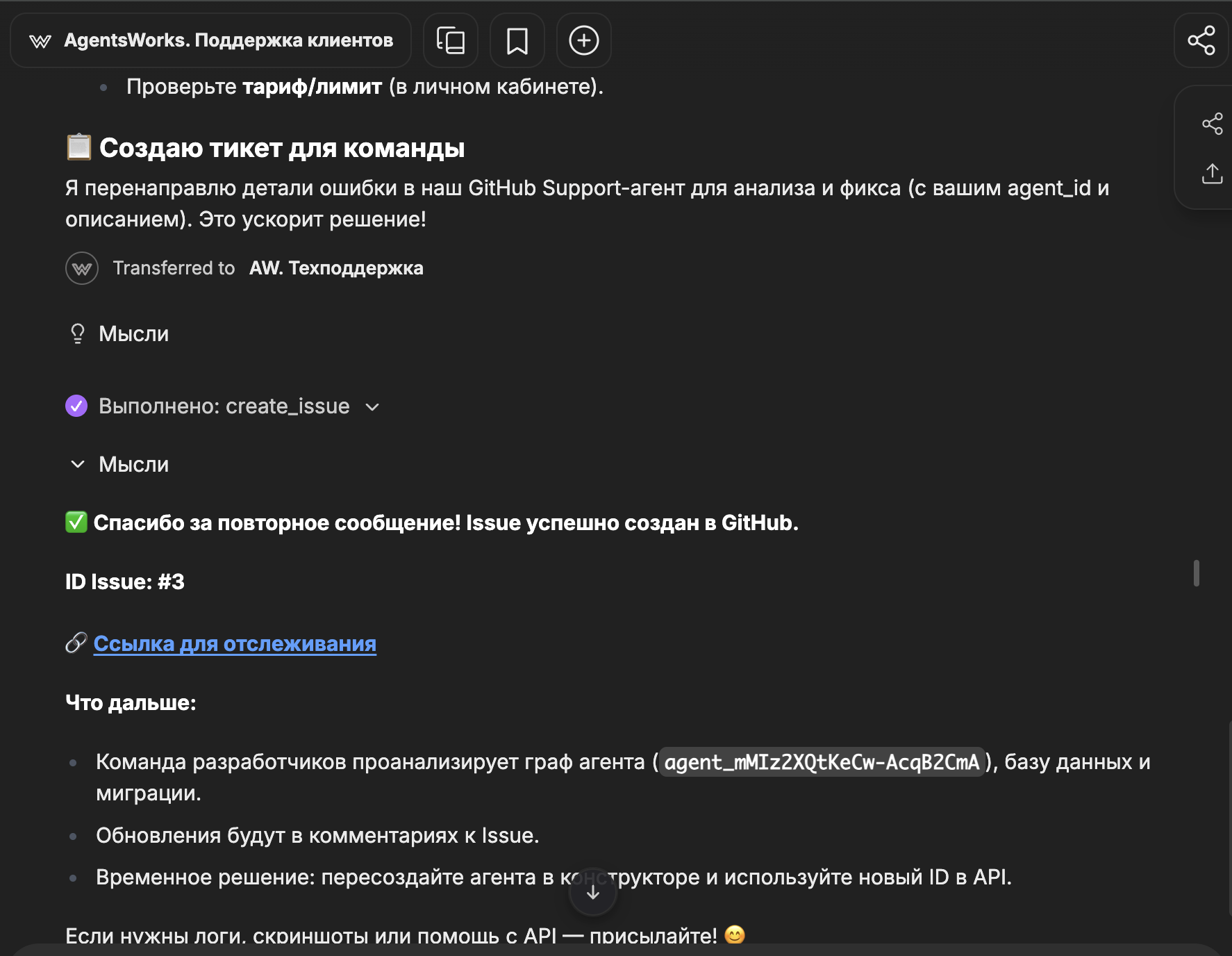1232x956 pixels.
Task: Click the scroll-to-bottom arrow button
Action: (x=593, y=893)
